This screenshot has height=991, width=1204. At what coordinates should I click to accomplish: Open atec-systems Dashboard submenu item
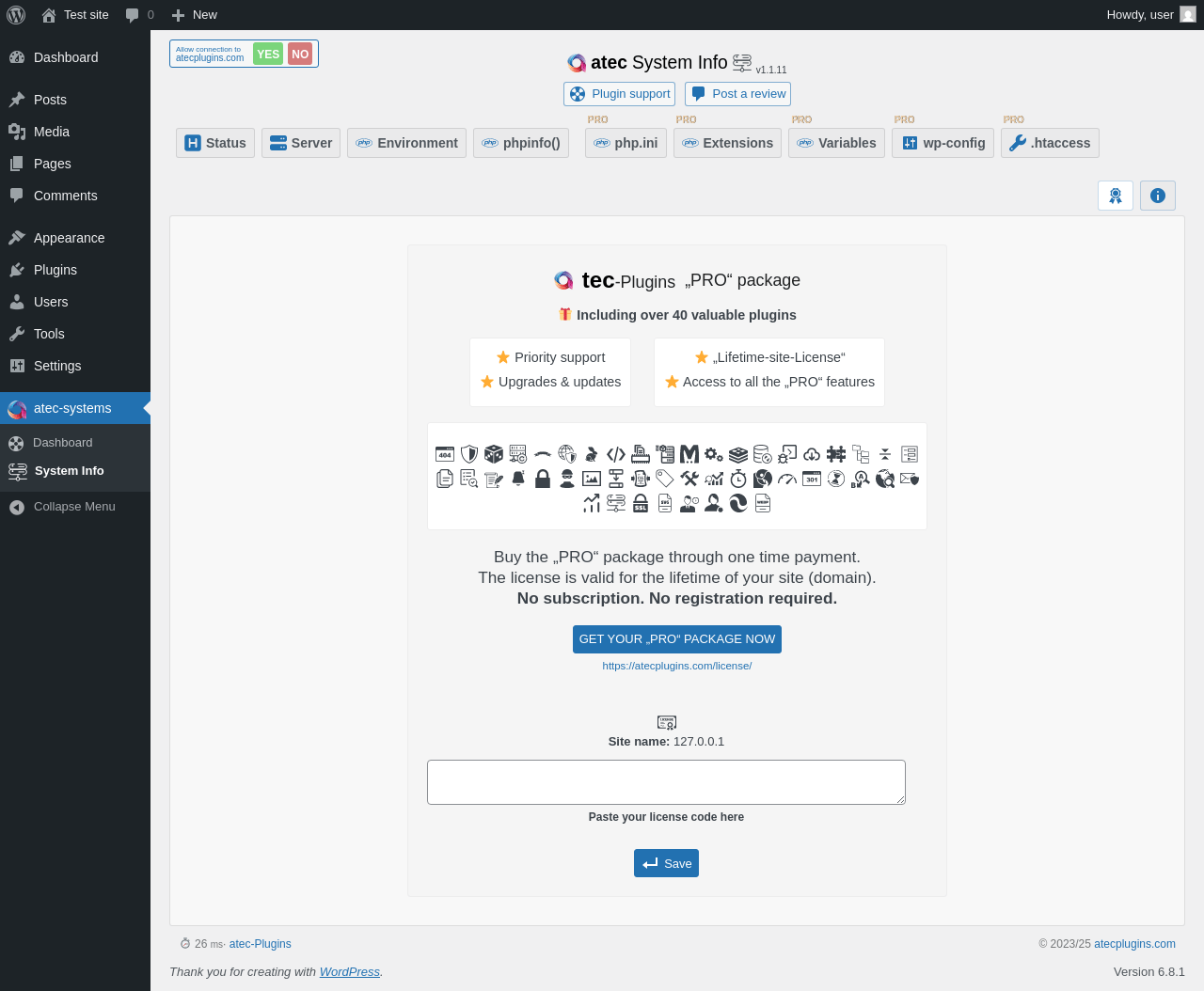[x=75, y=443]
